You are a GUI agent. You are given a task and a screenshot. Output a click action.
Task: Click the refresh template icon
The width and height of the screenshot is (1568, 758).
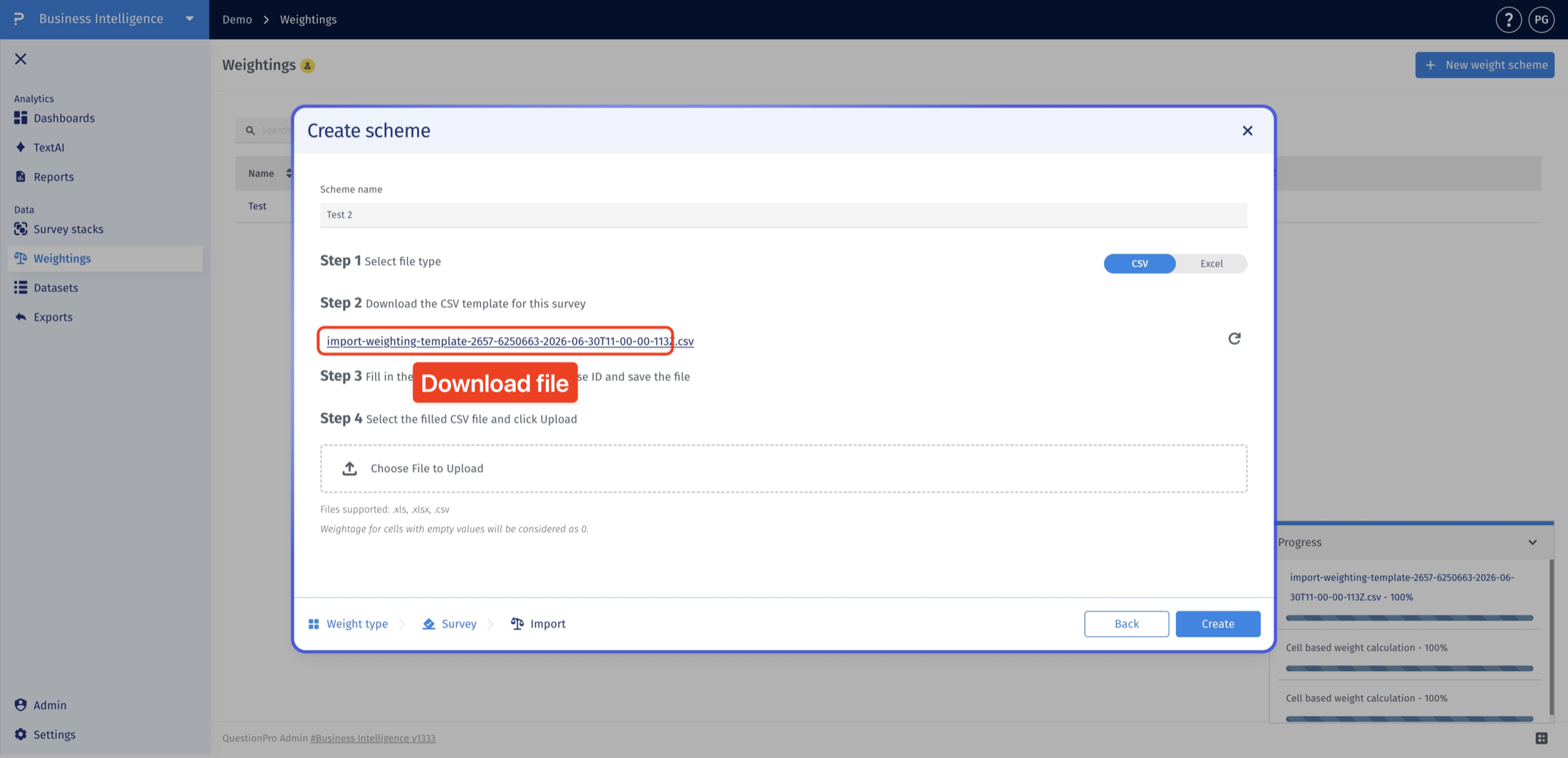[1234, 338]
